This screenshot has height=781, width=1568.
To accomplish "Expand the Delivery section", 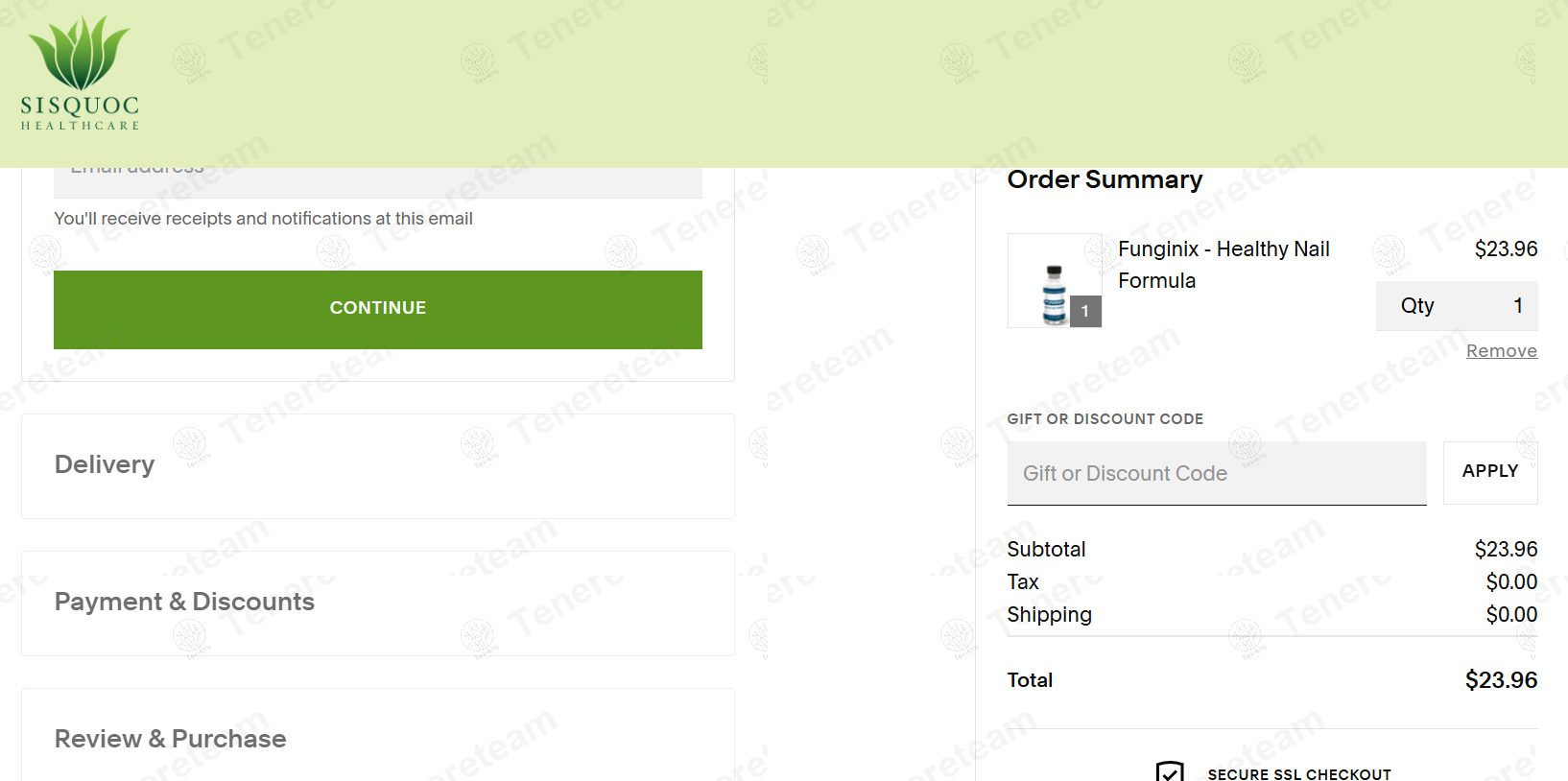I will click(x=378, y=466).
